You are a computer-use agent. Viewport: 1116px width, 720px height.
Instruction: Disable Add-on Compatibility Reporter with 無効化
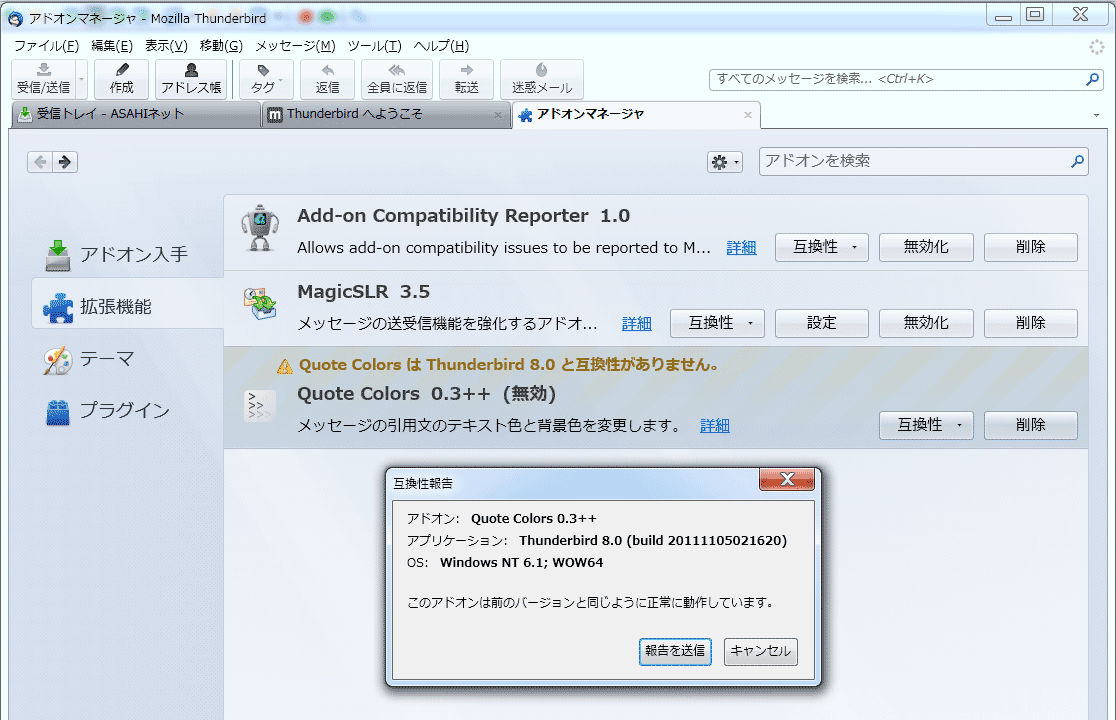(x=926, y=247)
